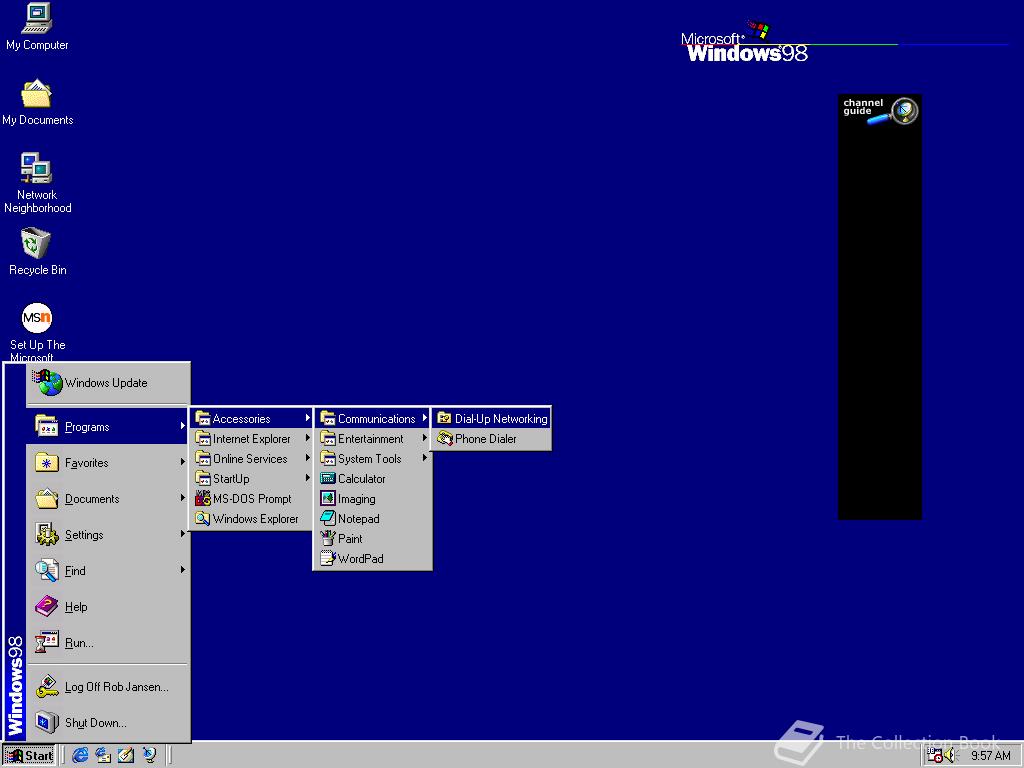
Task: Select the Network Neighborhood desktop icon
Action: click(37, 183)
